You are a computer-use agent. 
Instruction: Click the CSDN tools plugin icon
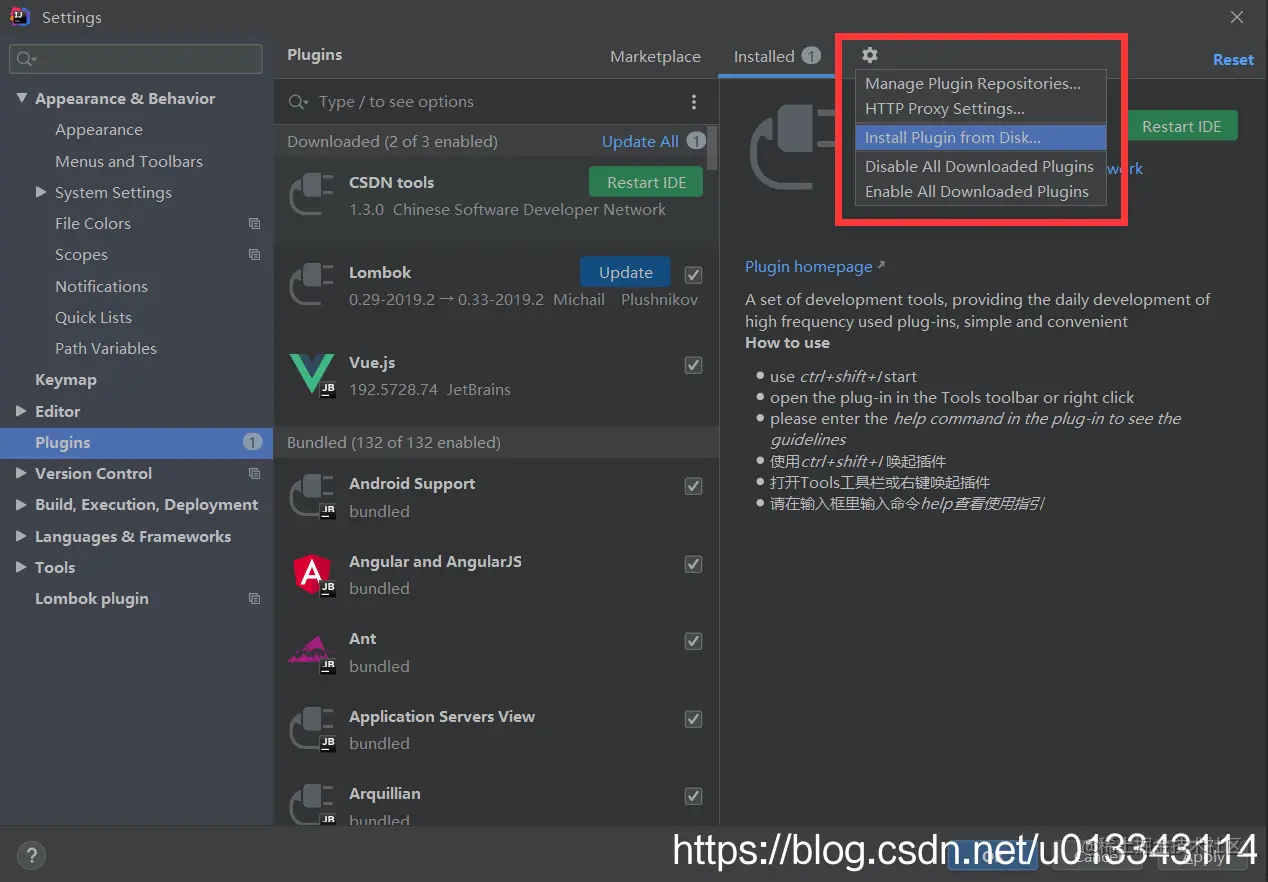click(311, 196)
